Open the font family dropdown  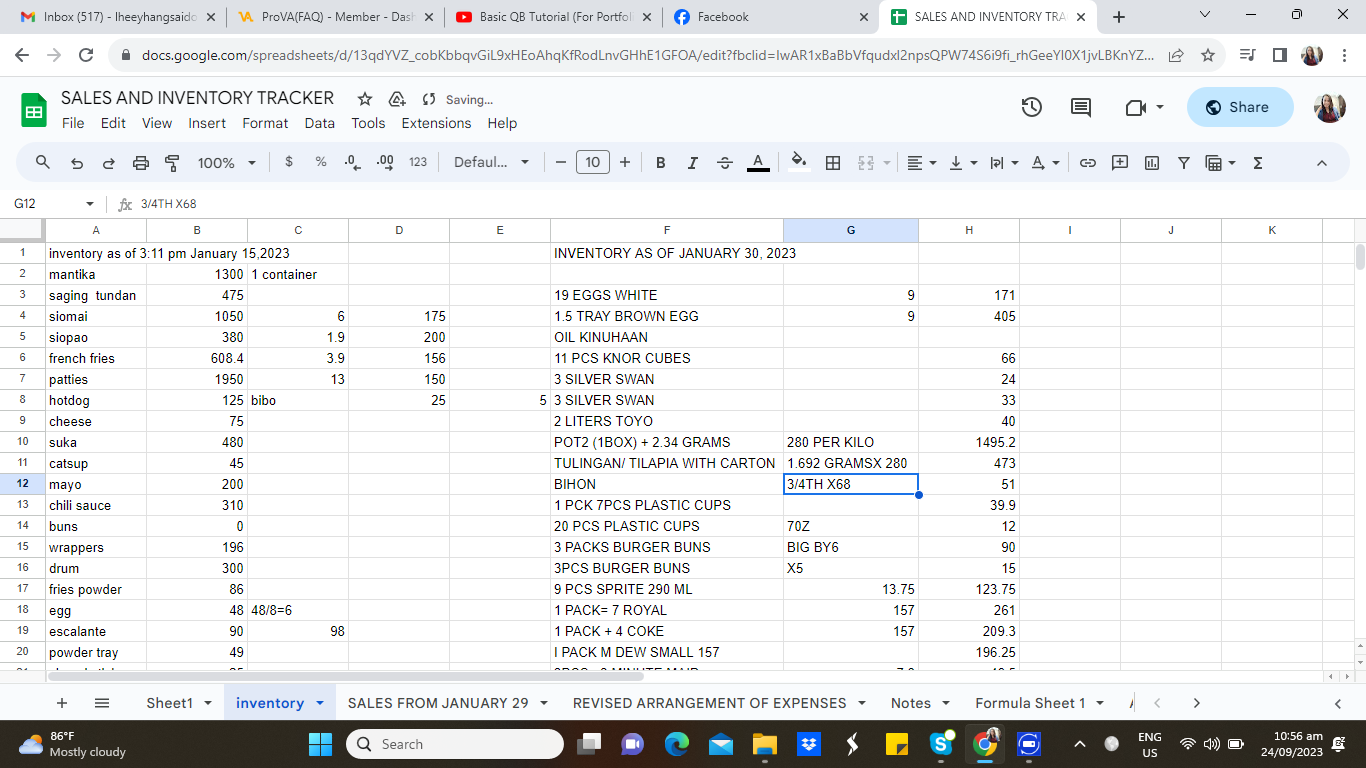click(492, 163)
